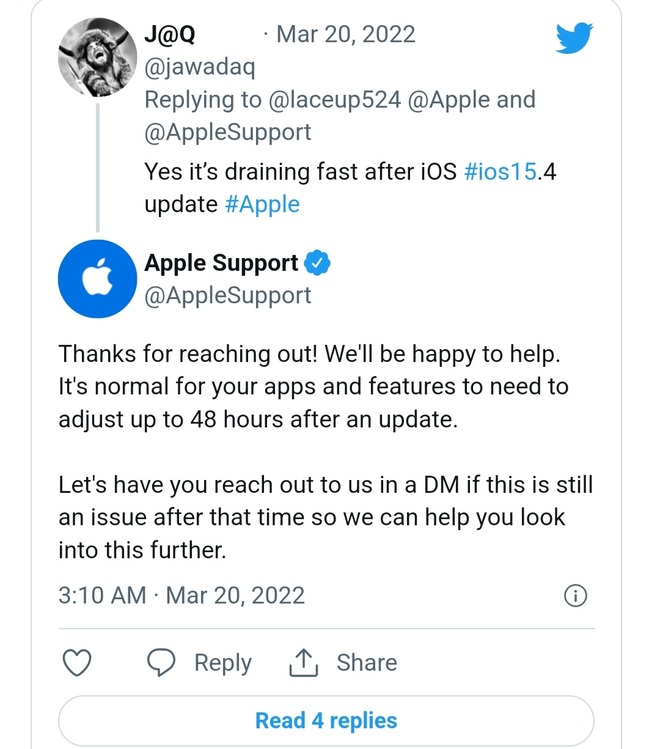This screenshot has height=749, width=660.
Task: Click the Mar 20, 2022 date beside J@Q
Action: click(x=347, y=35)
